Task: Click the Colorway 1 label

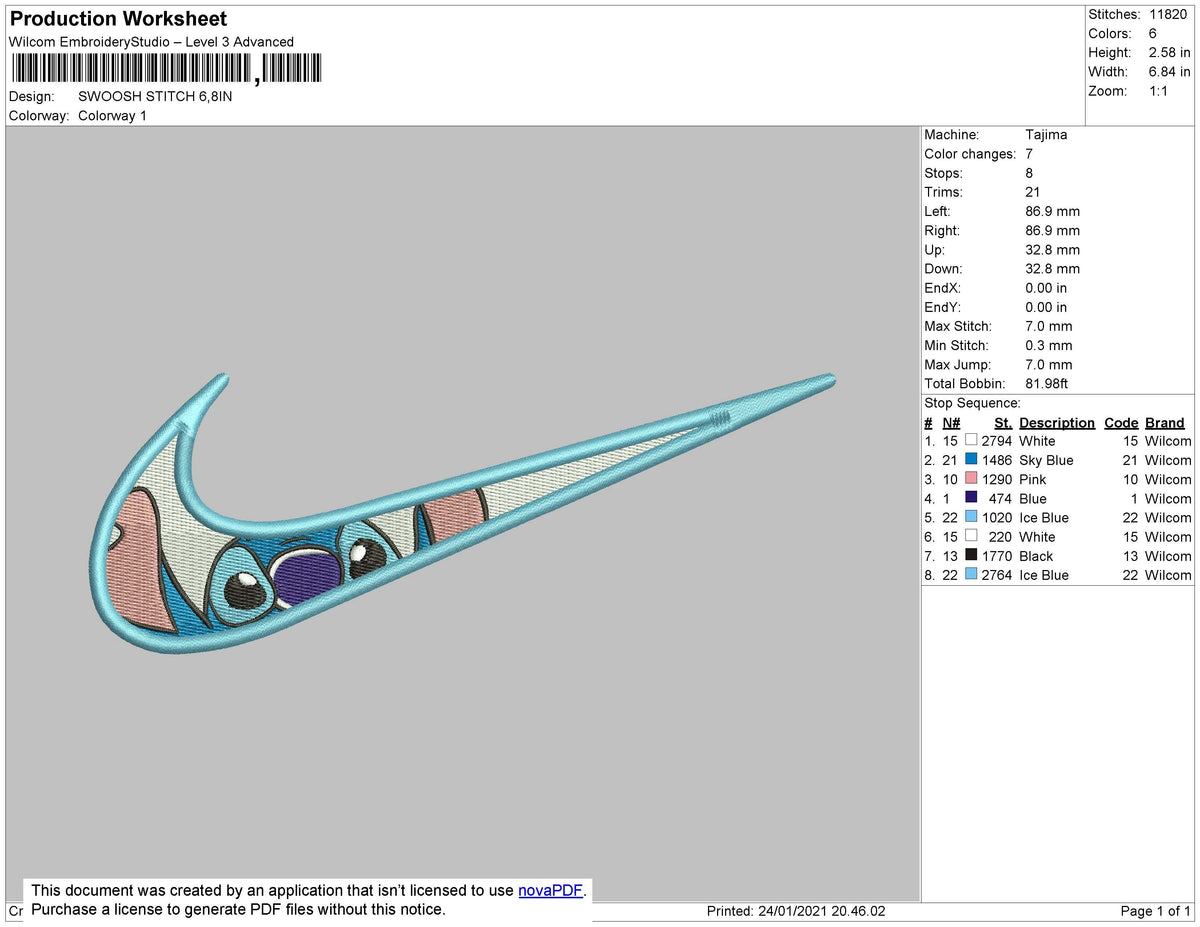Action: (x=112, y=115)
